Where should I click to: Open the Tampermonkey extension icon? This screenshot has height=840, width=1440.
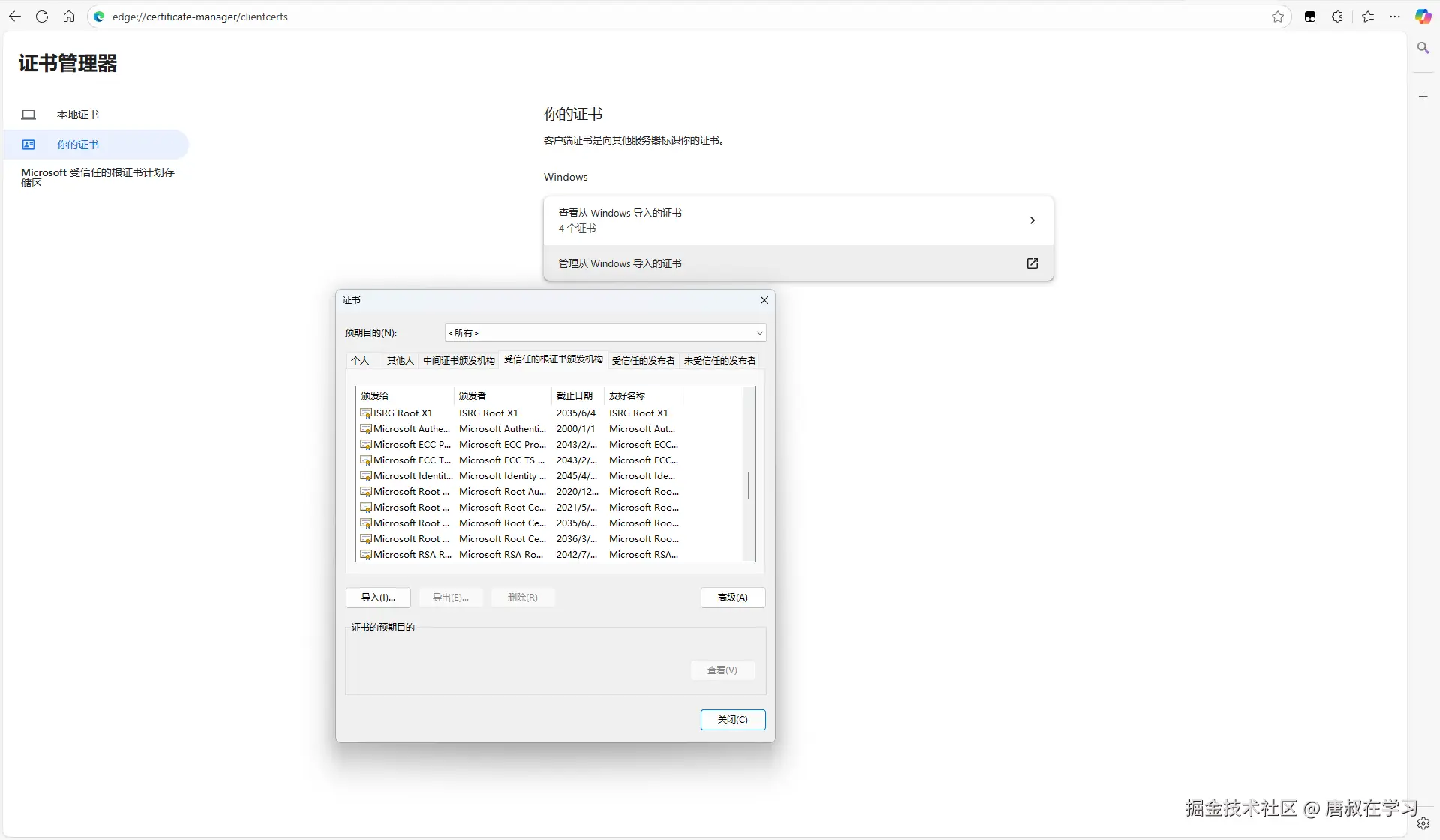pos(1310,16)
